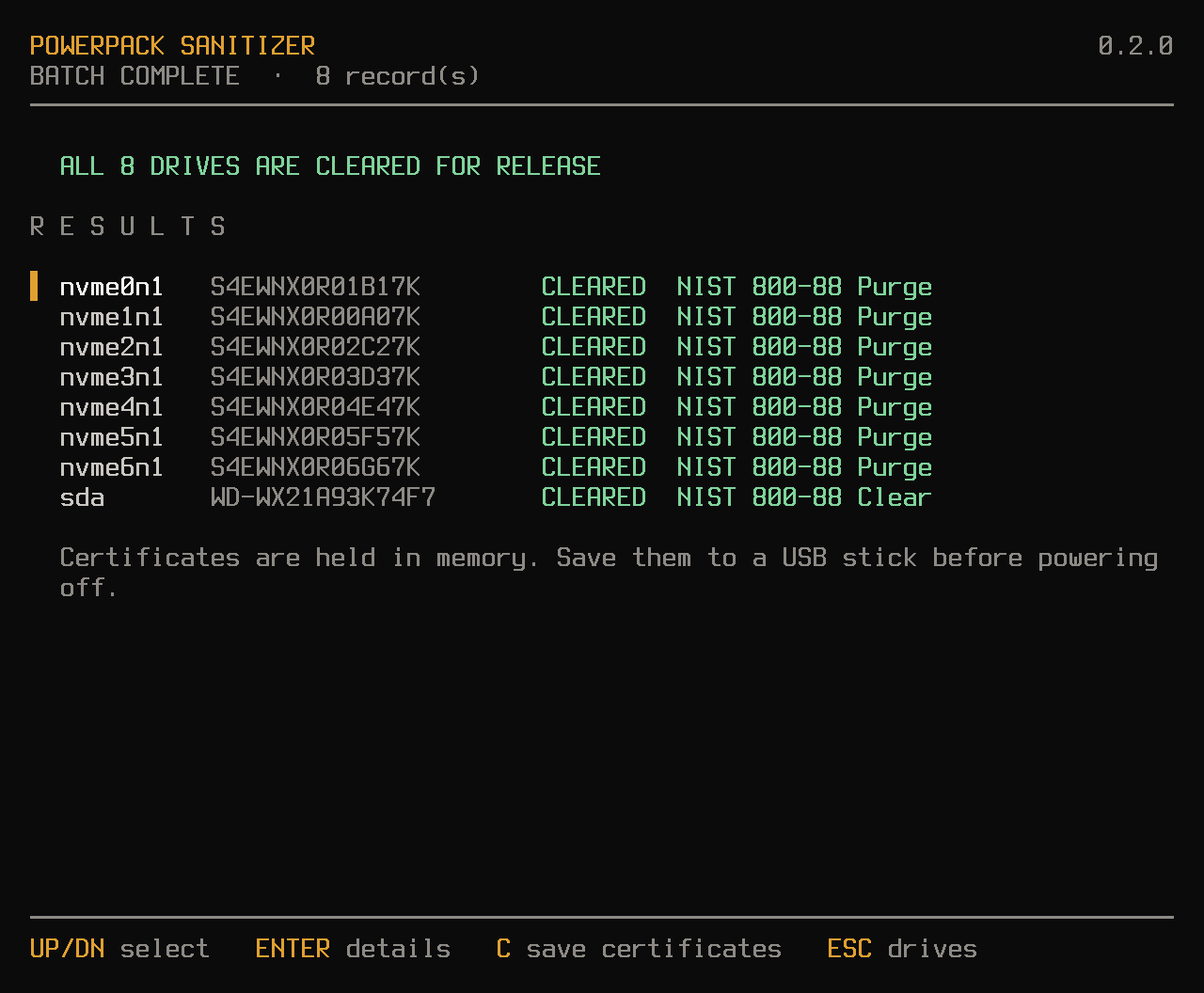This screenshot has width=1204, height=993.
Task: Select the nvme4n1 drive row
Action: 602,406
